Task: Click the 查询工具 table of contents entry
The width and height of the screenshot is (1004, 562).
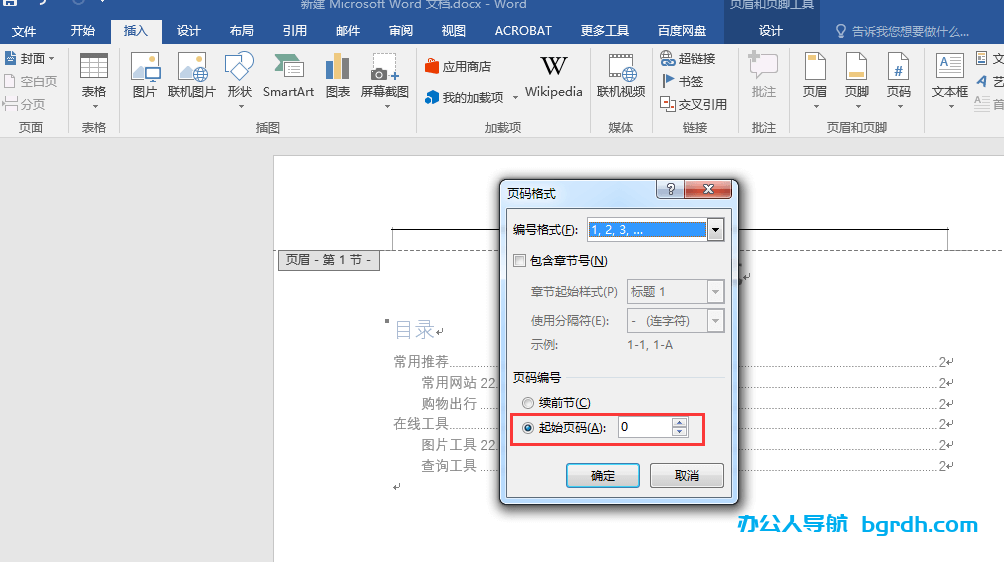Action: coord(449,466)
